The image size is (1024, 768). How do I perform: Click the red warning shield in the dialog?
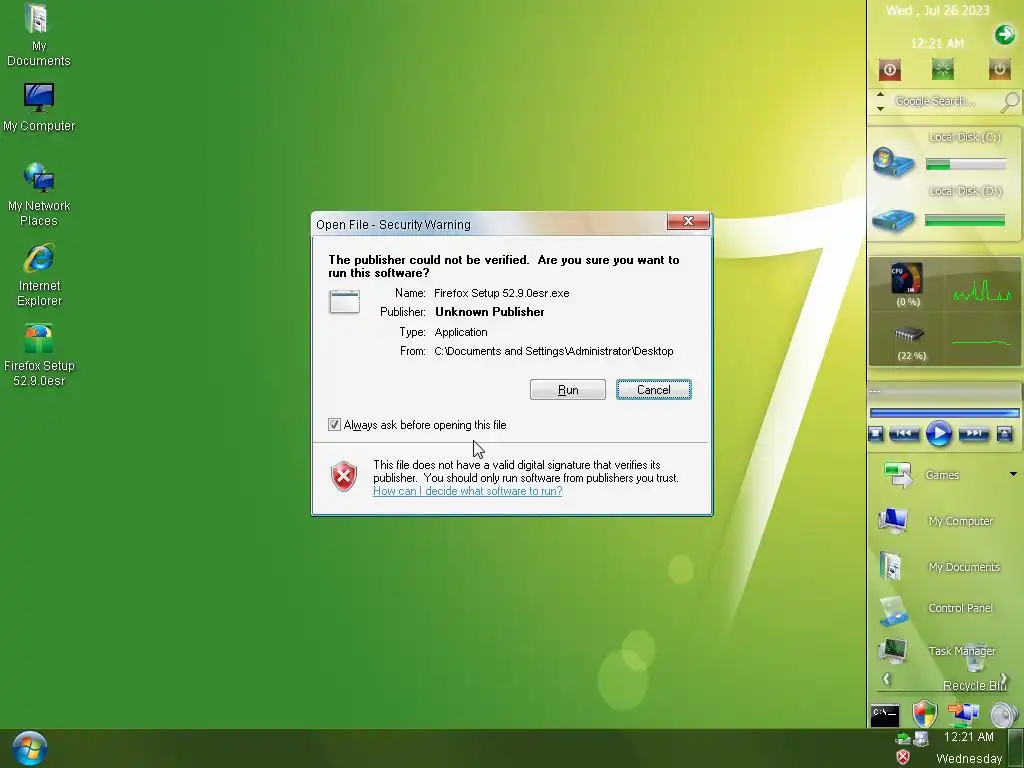tap(344, 476)
